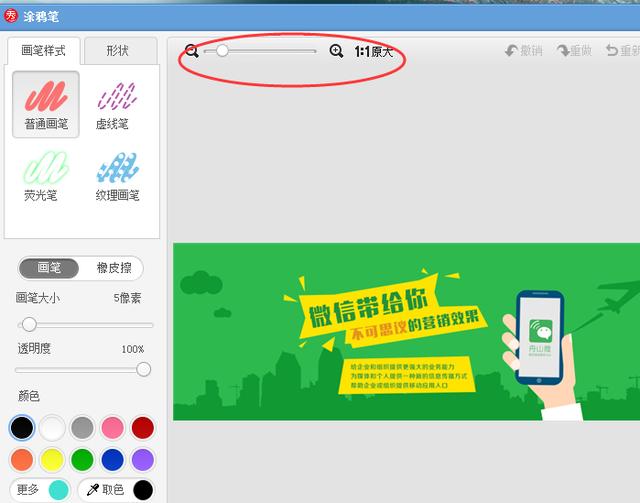Viewport: 640px width, 503px height.
Task: Click the zoom out magnifier icon
Action: click(191, 51)
